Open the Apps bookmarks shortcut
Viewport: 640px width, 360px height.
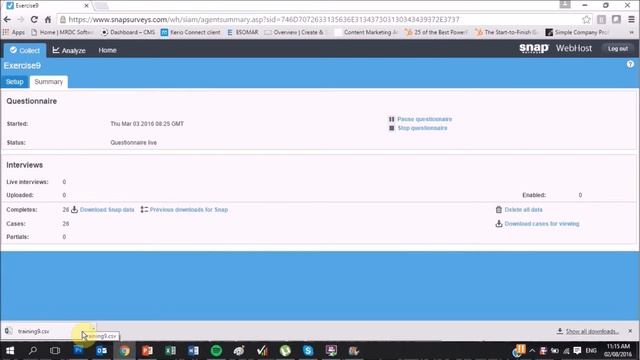coord(14,32)
